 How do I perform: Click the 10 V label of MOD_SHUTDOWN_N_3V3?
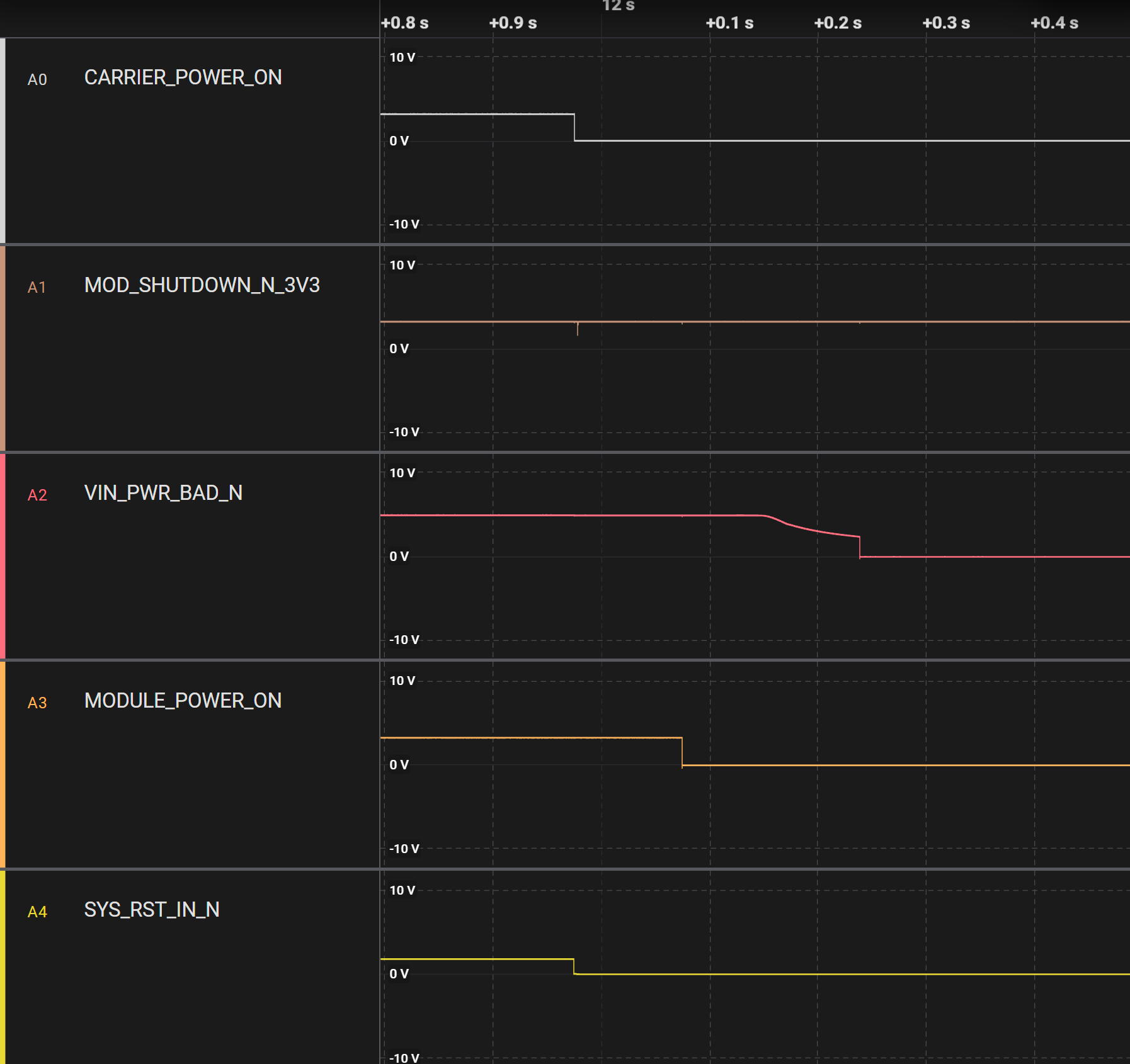pos(402,265)
